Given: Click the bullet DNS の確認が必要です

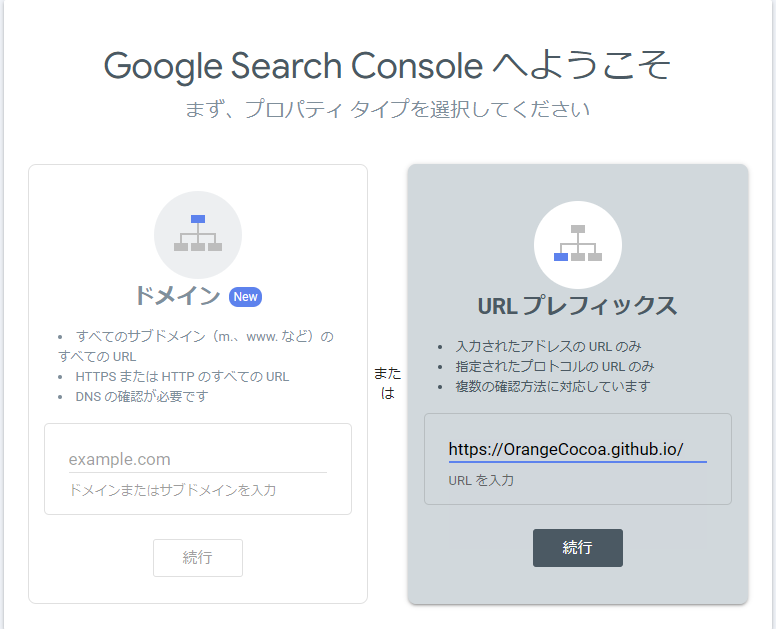Looking at the screenshot, I should [x=142, y=396].
